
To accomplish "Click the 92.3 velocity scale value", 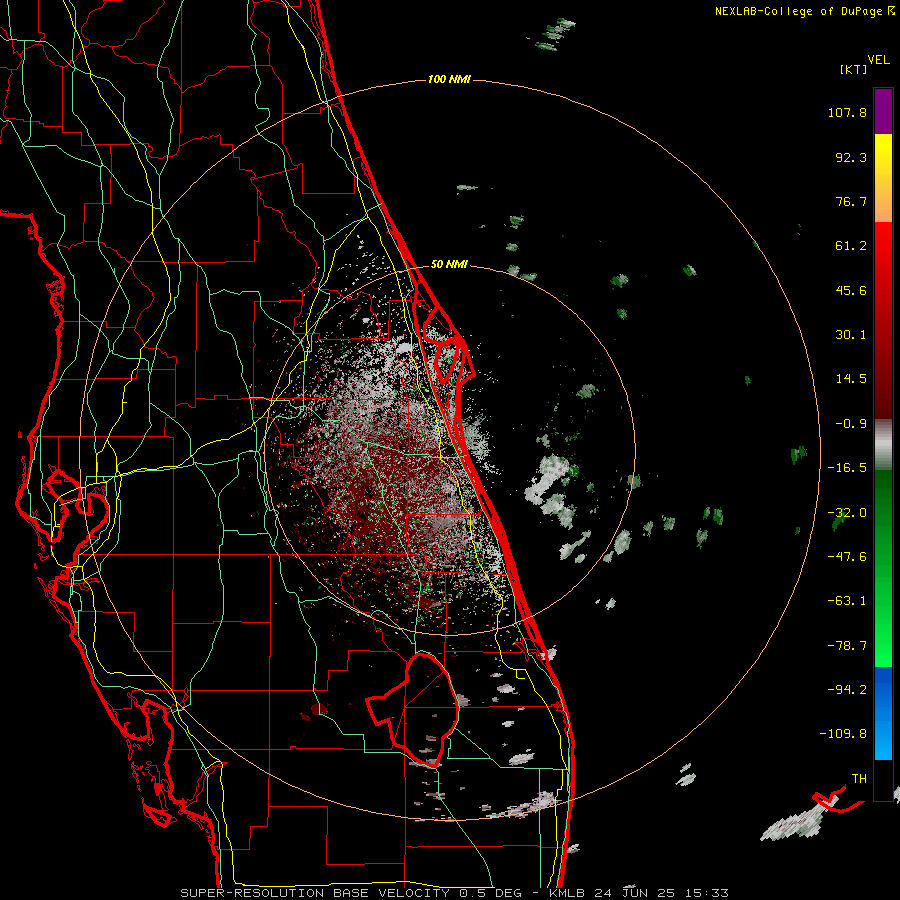I will [x=851, y=157].
